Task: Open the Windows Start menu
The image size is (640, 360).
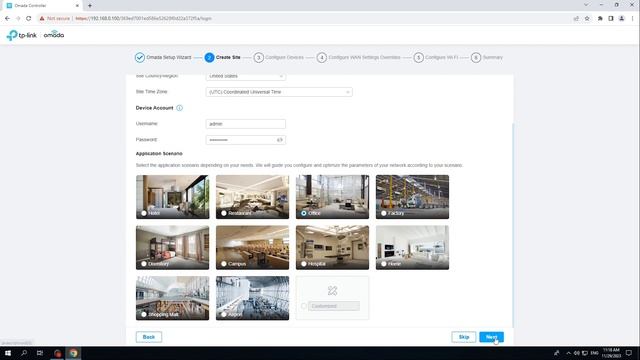Action: (8, 353)
